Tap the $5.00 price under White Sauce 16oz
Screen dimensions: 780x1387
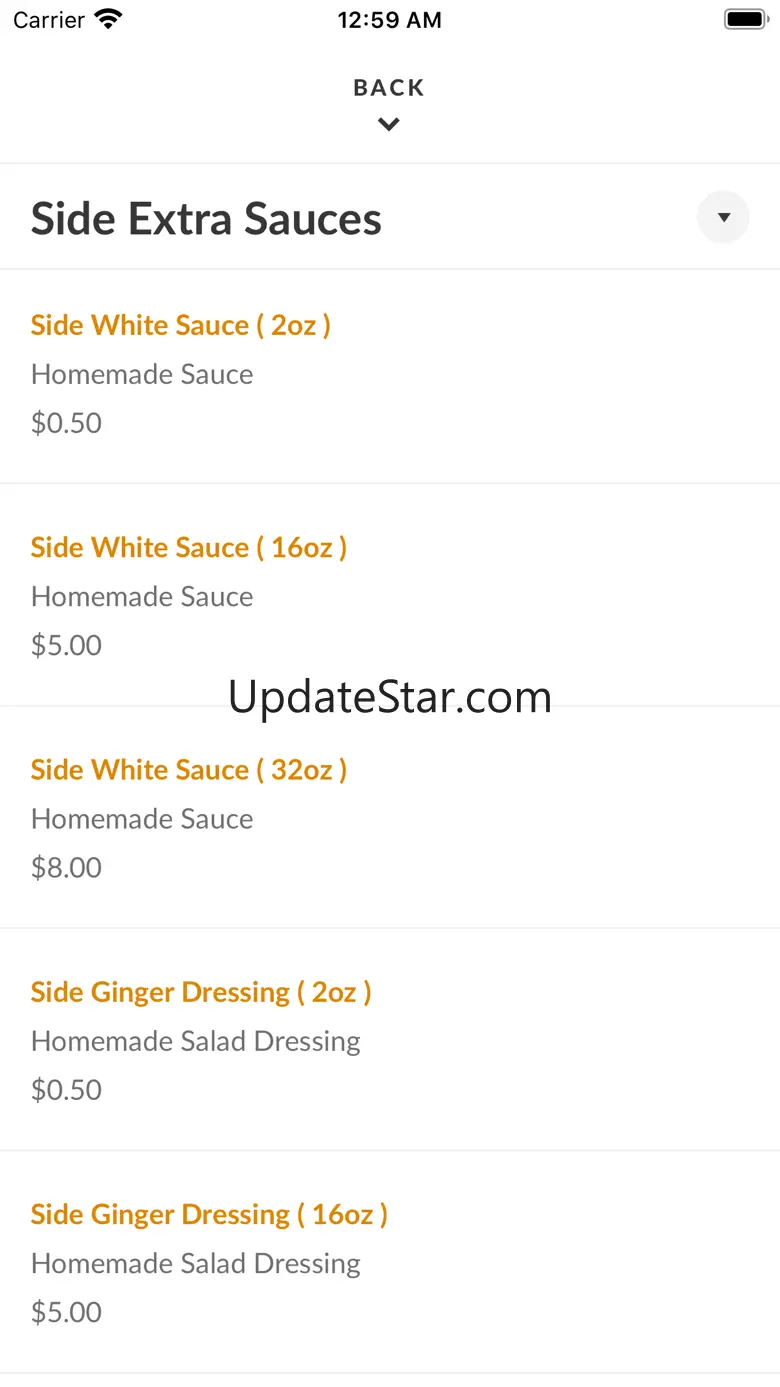[66, 645]
